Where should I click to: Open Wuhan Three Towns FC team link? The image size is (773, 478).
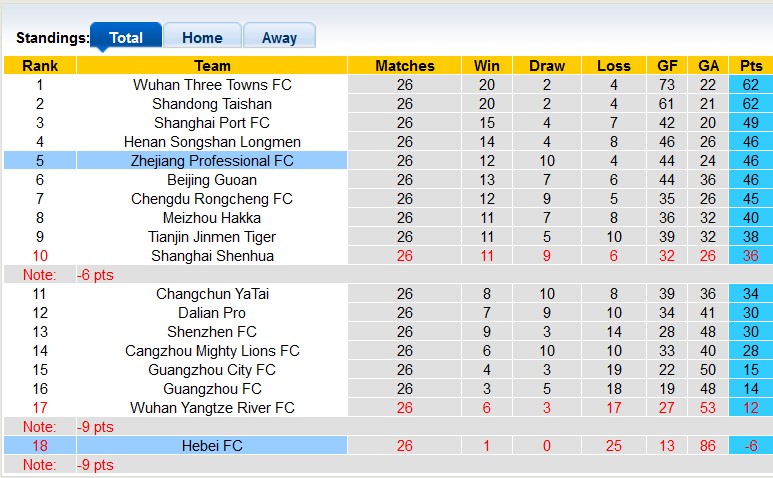tap(212, 85)
